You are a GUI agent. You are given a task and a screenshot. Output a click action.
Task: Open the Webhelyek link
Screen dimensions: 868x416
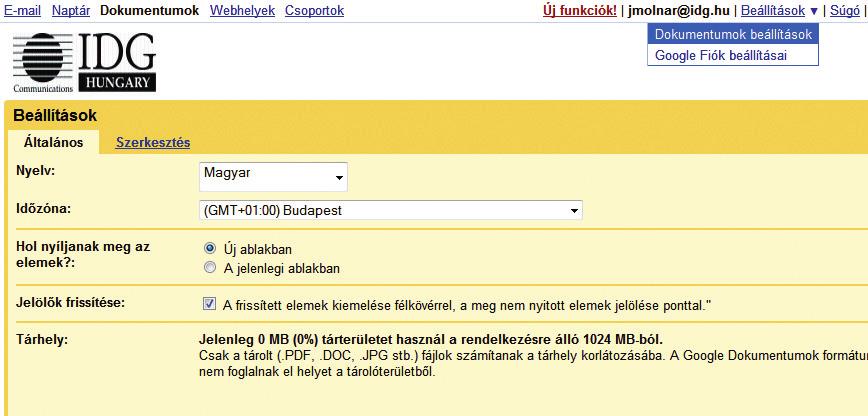click(242, 11)
